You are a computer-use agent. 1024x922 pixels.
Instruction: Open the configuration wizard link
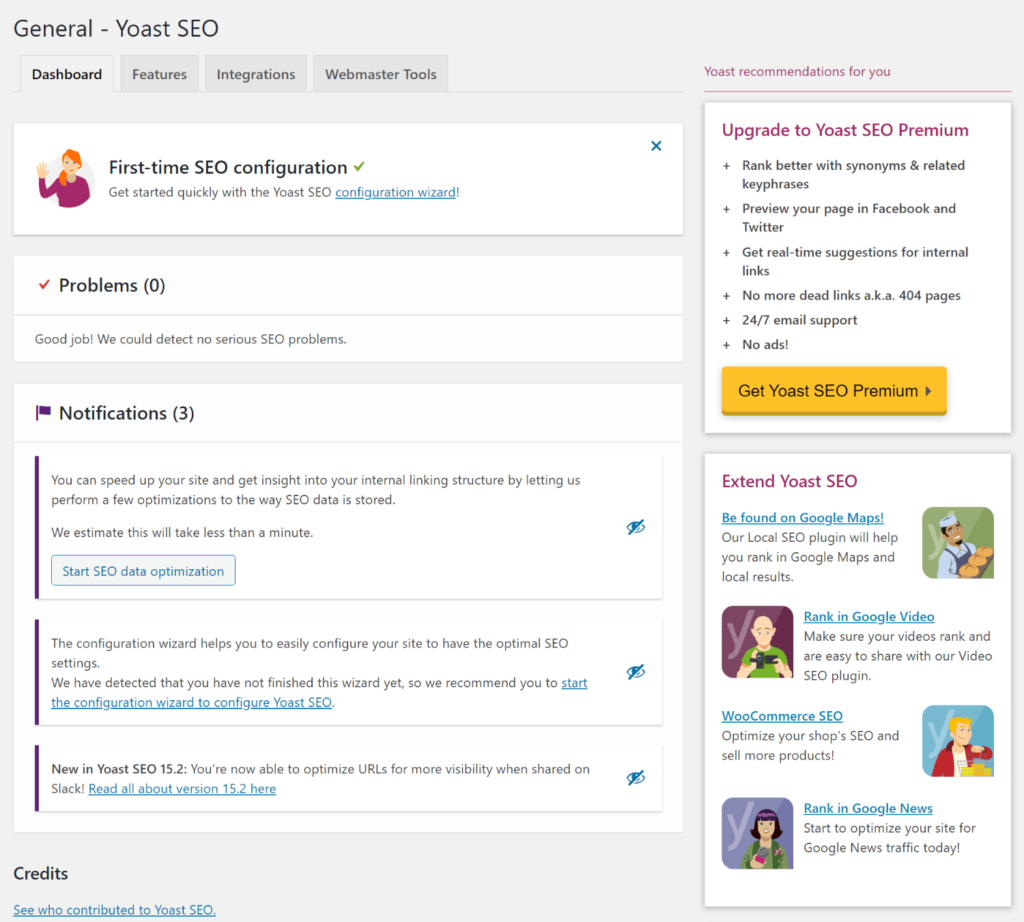pos(396,192)
